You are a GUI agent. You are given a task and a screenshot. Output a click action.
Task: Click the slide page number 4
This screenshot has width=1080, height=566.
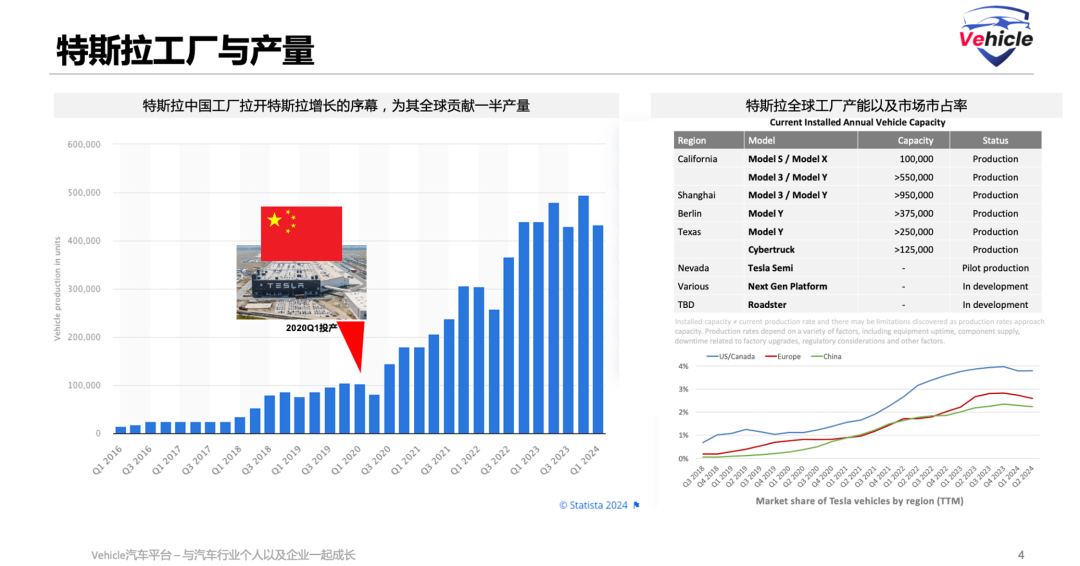pyautogui.click(x=1021, y=555)
